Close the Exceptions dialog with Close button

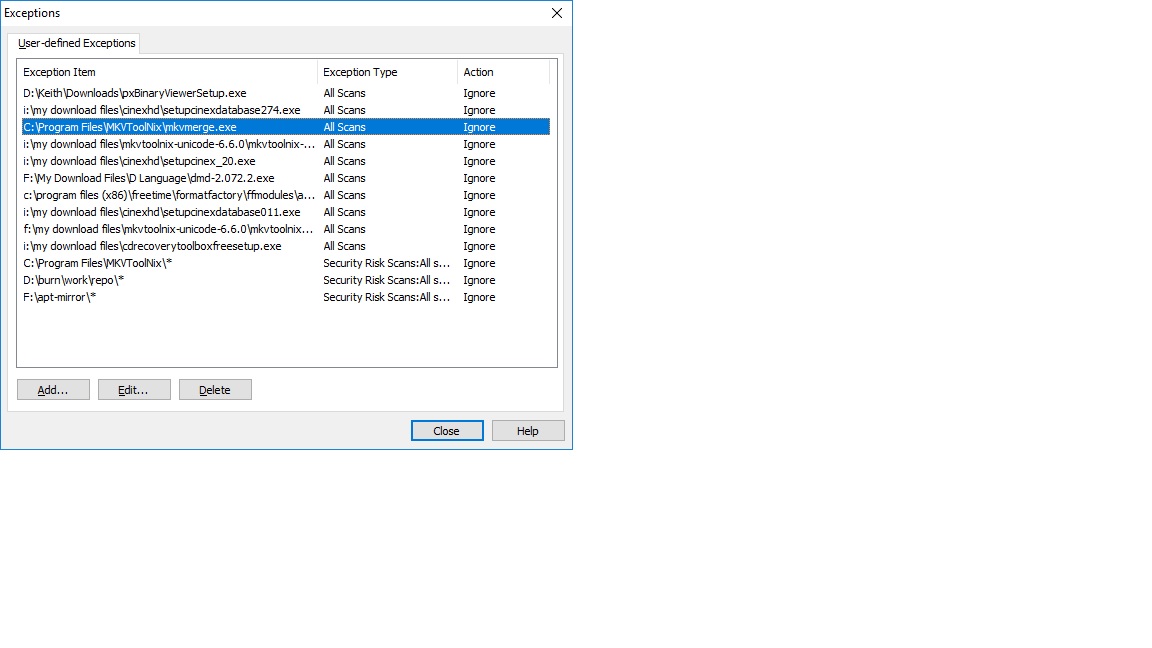(x=447, y=431)
